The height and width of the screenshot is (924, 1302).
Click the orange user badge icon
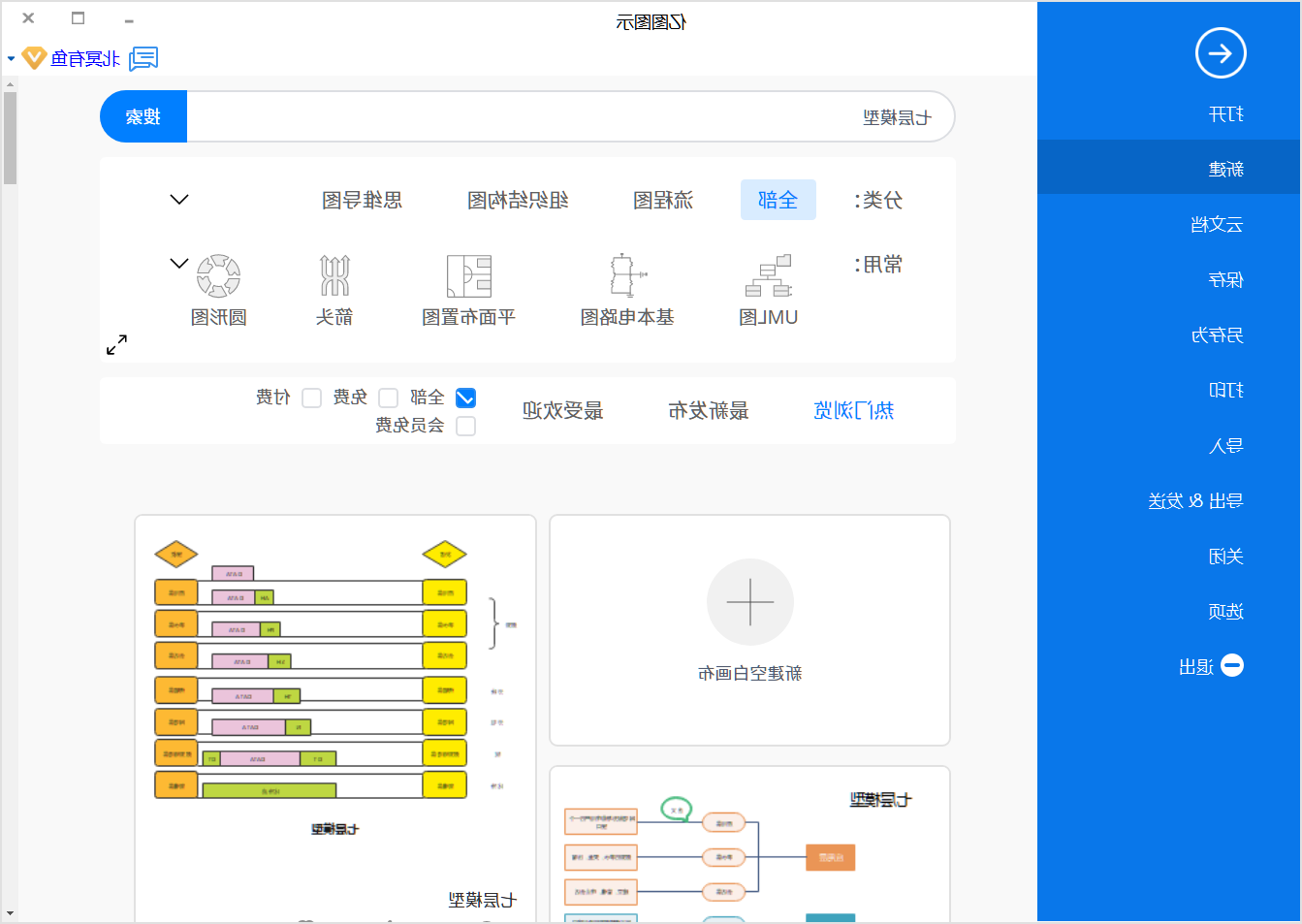click(34, 58)
